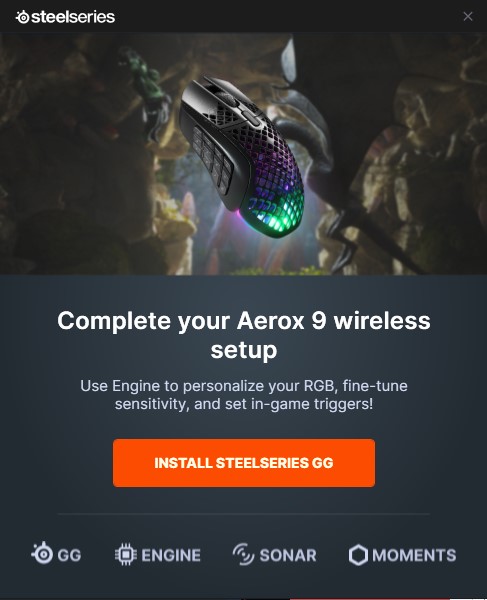Image resolution: width=487 pixels, height=600 pixels.
Task: Close the SteelSeries setup popup
Action: 467,16
